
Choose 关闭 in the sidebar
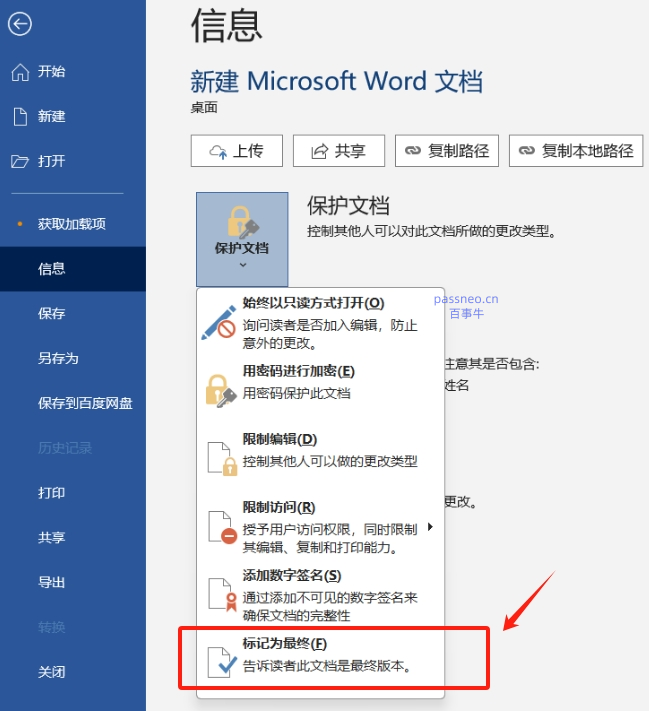click(73, 672)
